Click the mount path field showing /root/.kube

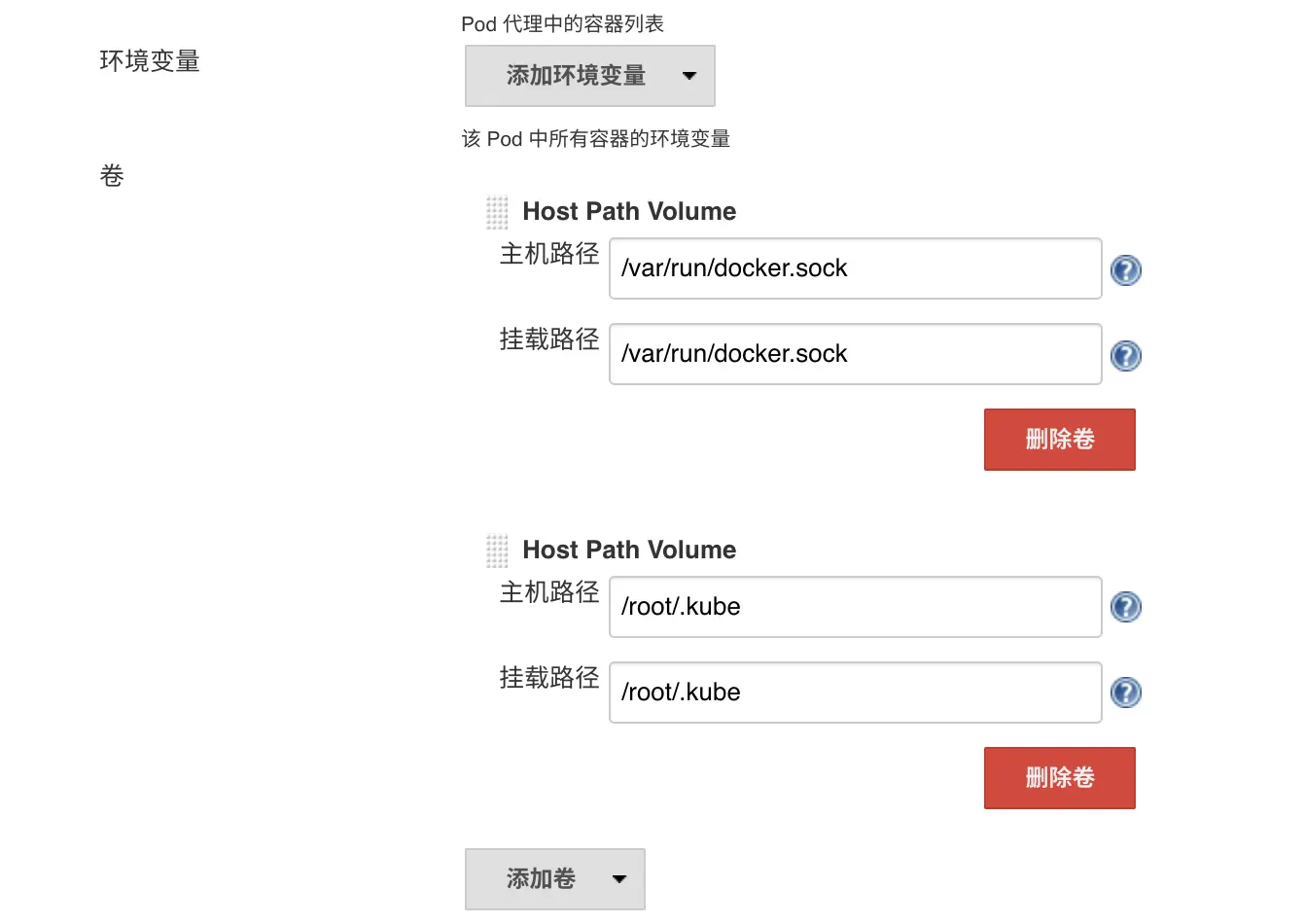click(x=854, y=693)
